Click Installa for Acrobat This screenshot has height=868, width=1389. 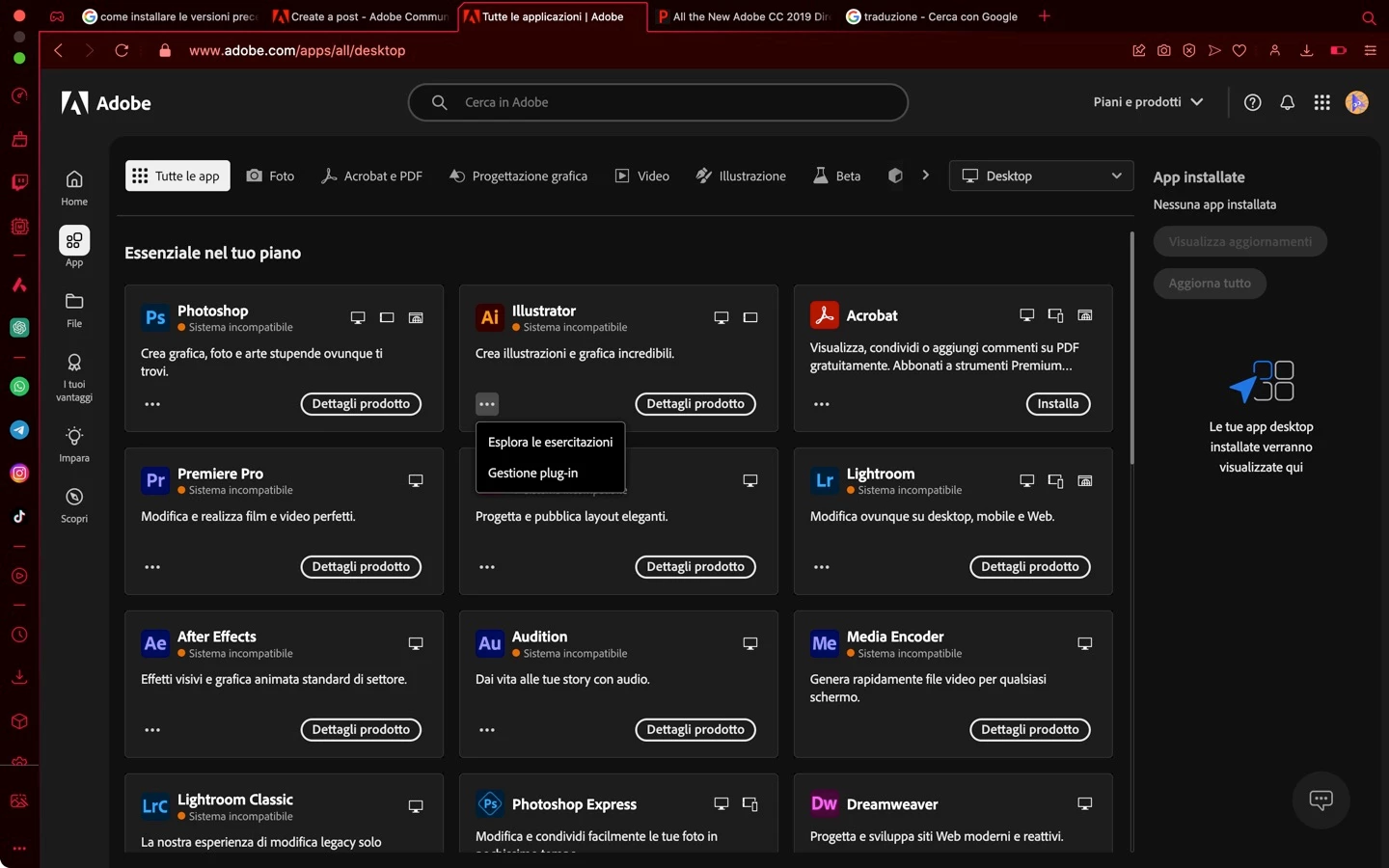pos(1058,404)
